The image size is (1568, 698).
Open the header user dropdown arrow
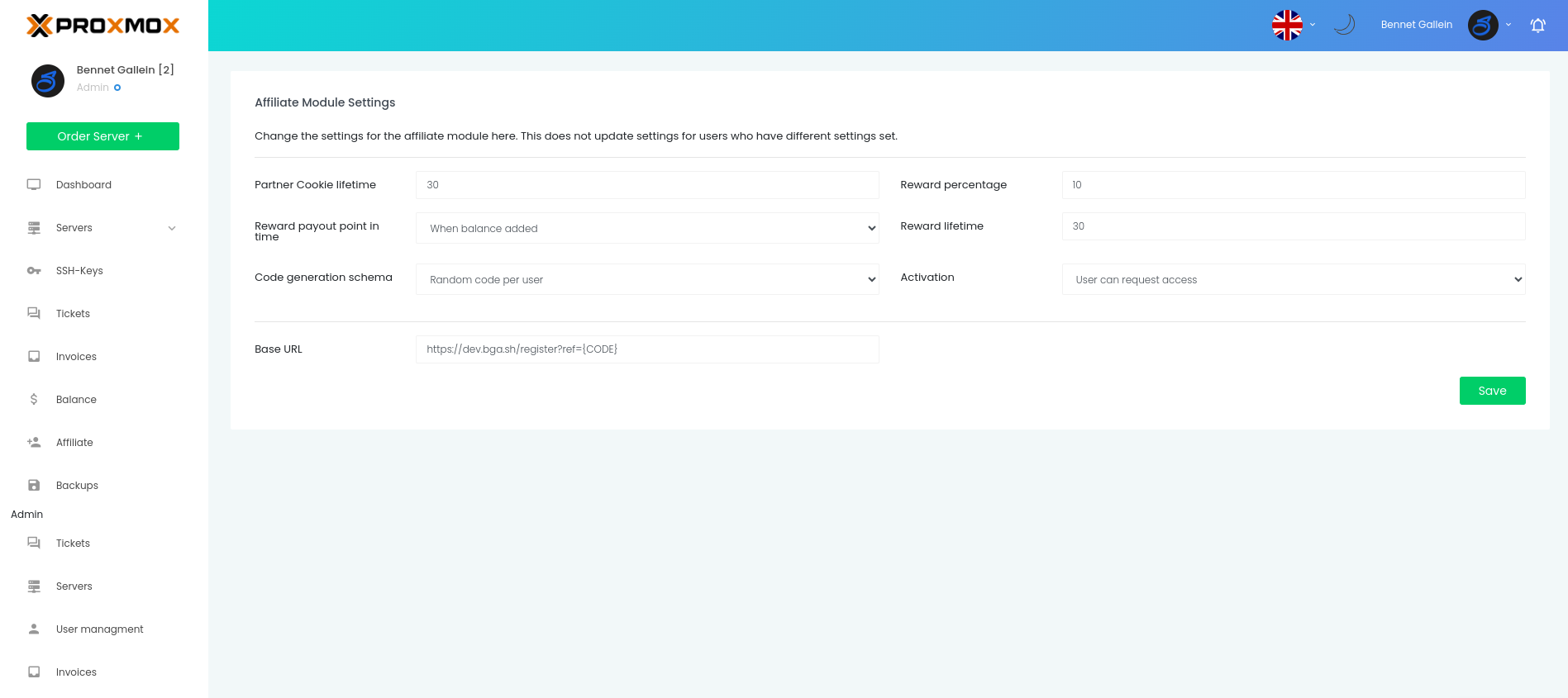[1508, 25]
